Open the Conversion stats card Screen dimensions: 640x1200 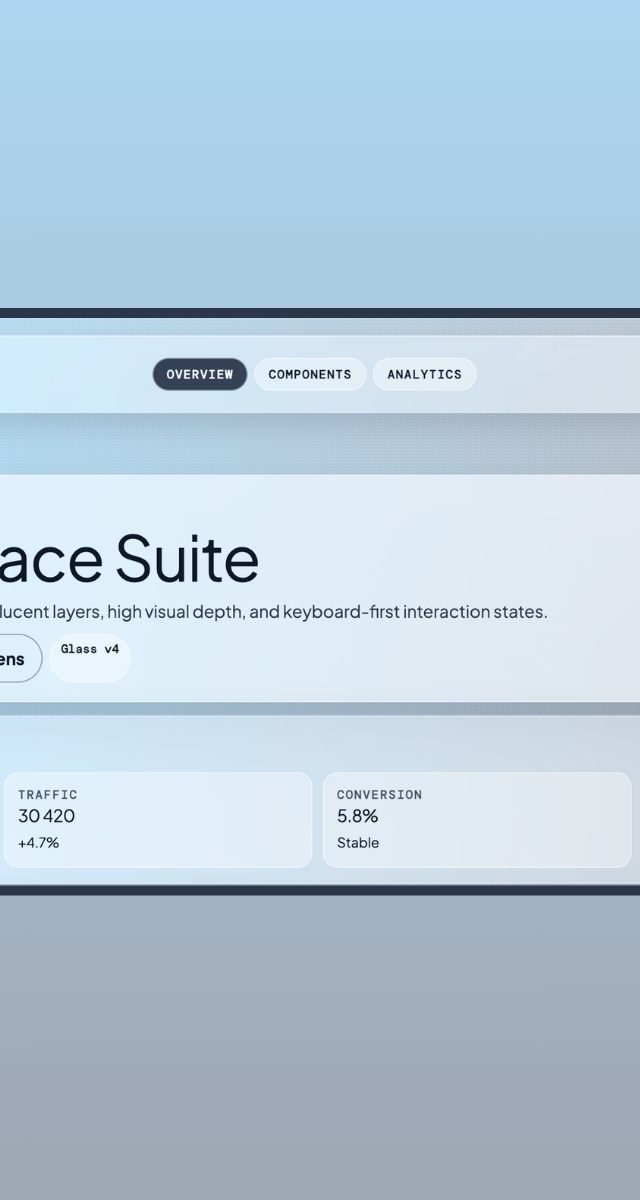(477, 820)
